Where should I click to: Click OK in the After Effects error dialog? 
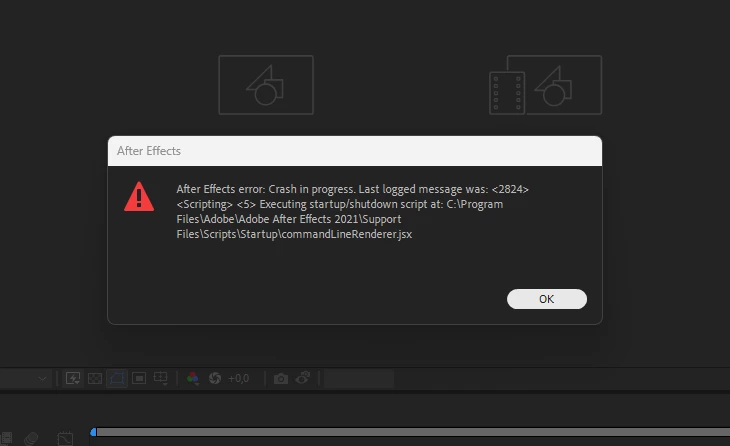tap(547, 299)
